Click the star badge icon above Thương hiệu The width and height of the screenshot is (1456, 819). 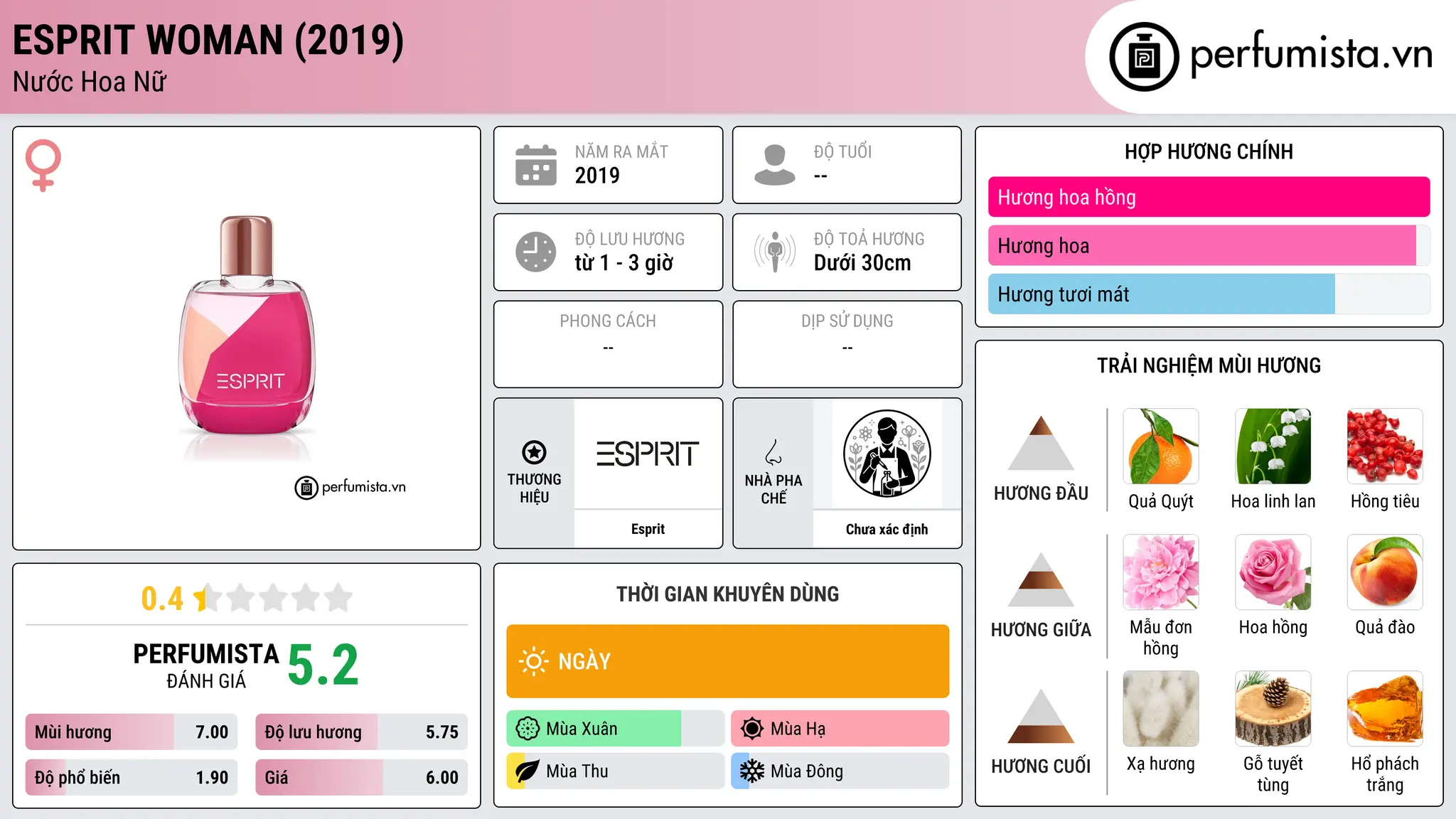534,452
